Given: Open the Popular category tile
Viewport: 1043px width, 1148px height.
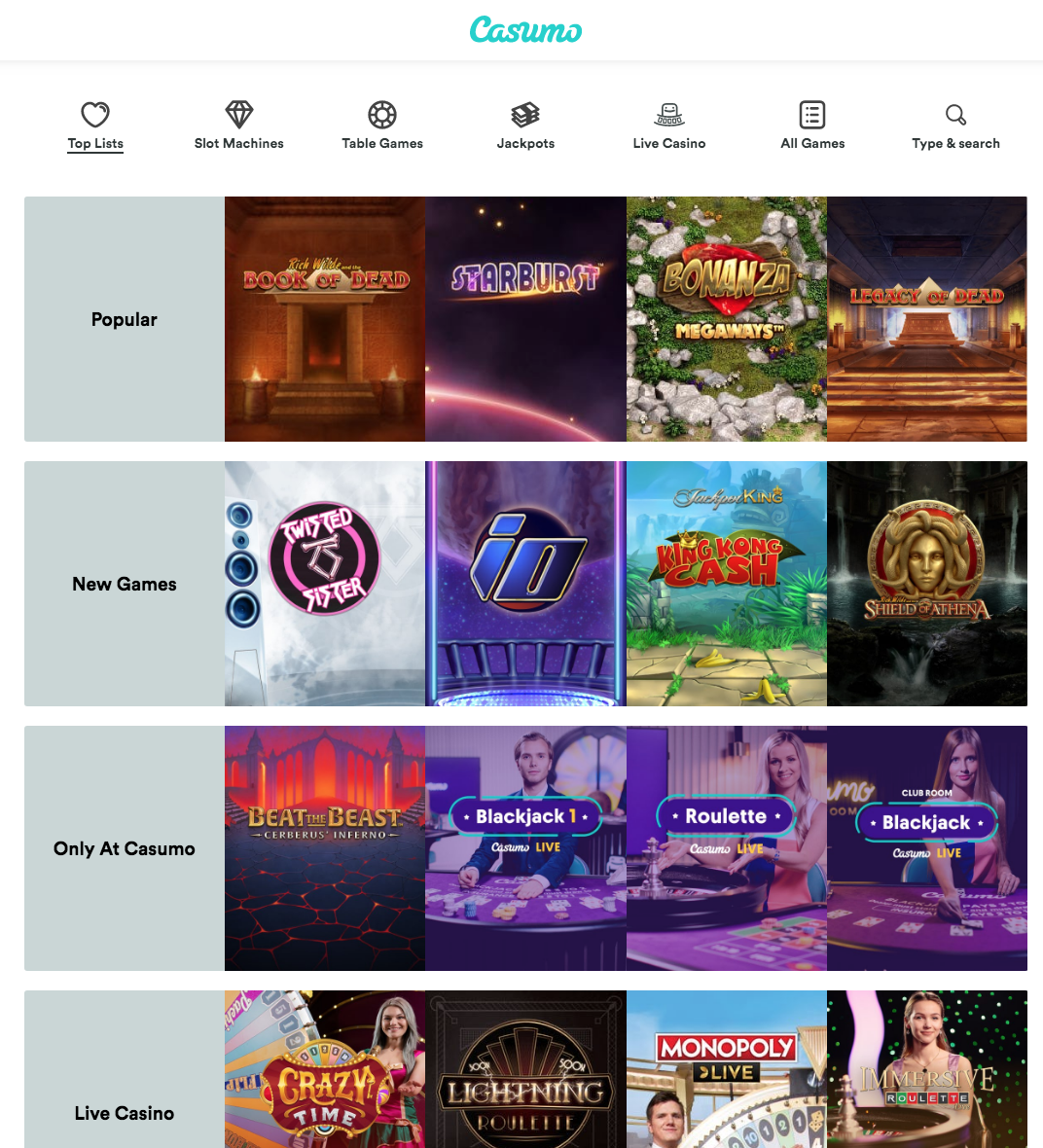Looking at the screenshot, I should (125, 318).
